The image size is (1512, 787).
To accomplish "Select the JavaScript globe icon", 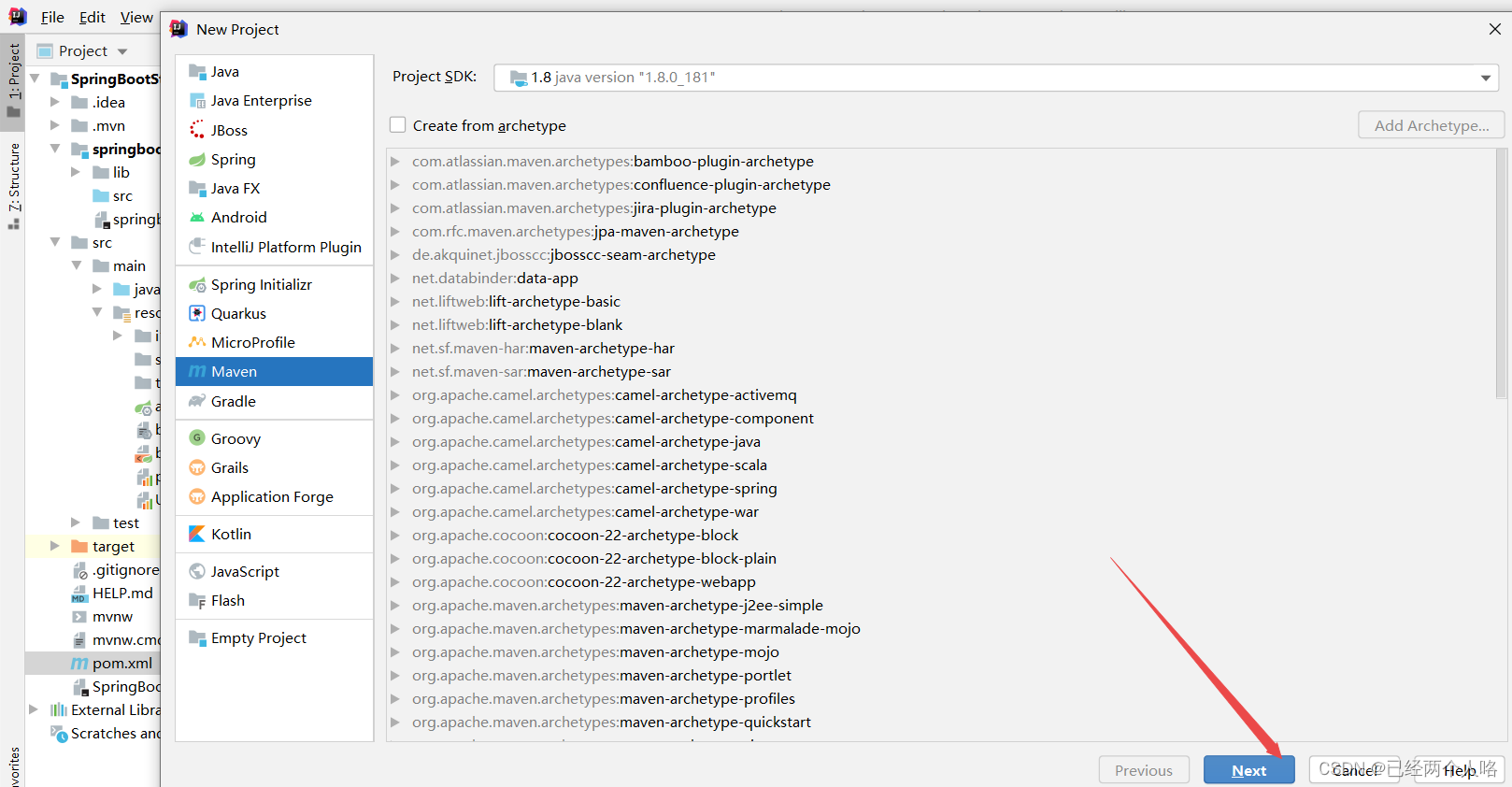I will (x=197, y=571).
